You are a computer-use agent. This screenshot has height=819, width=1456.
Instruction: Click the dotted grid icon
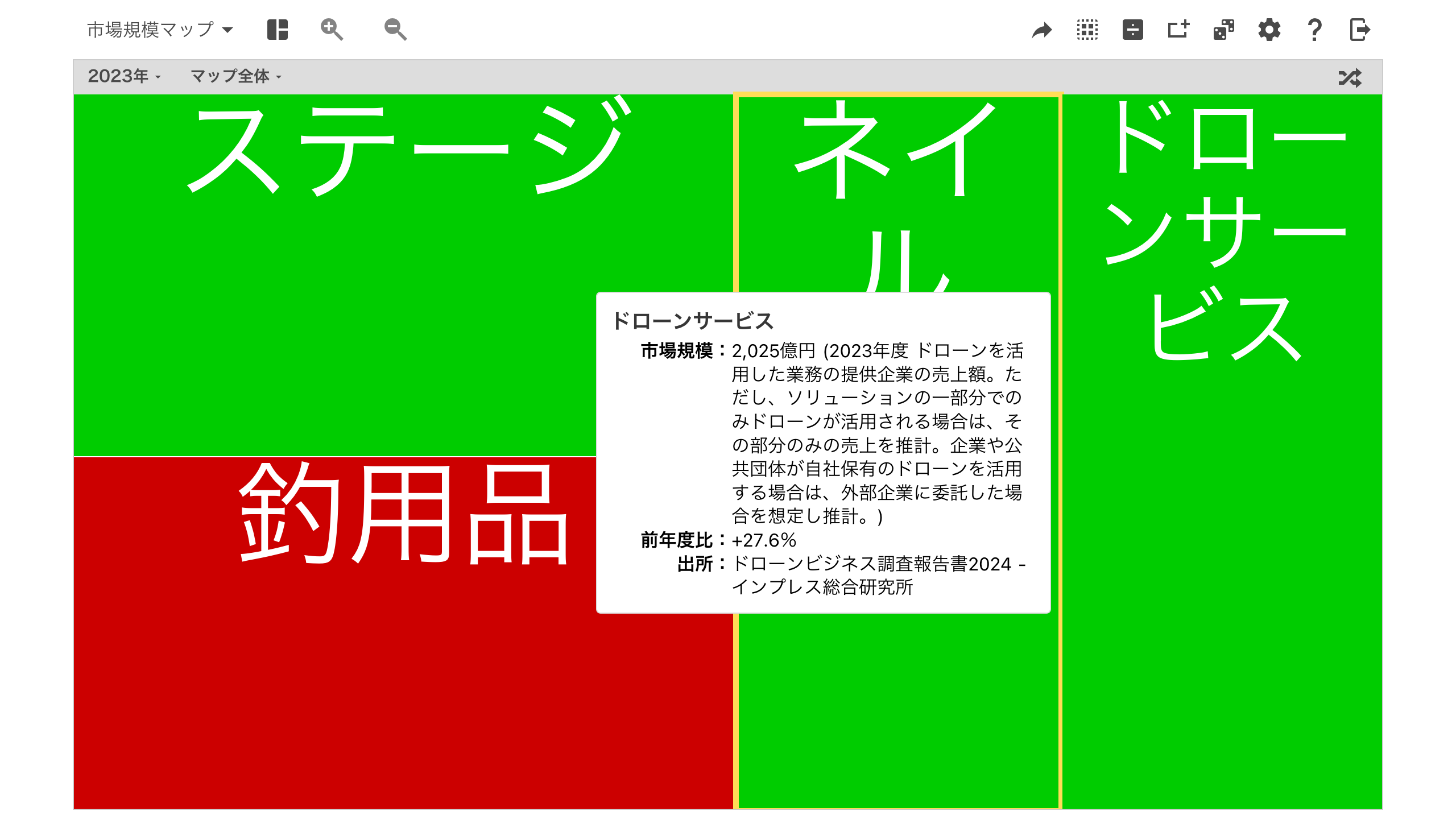point(1087,30)
